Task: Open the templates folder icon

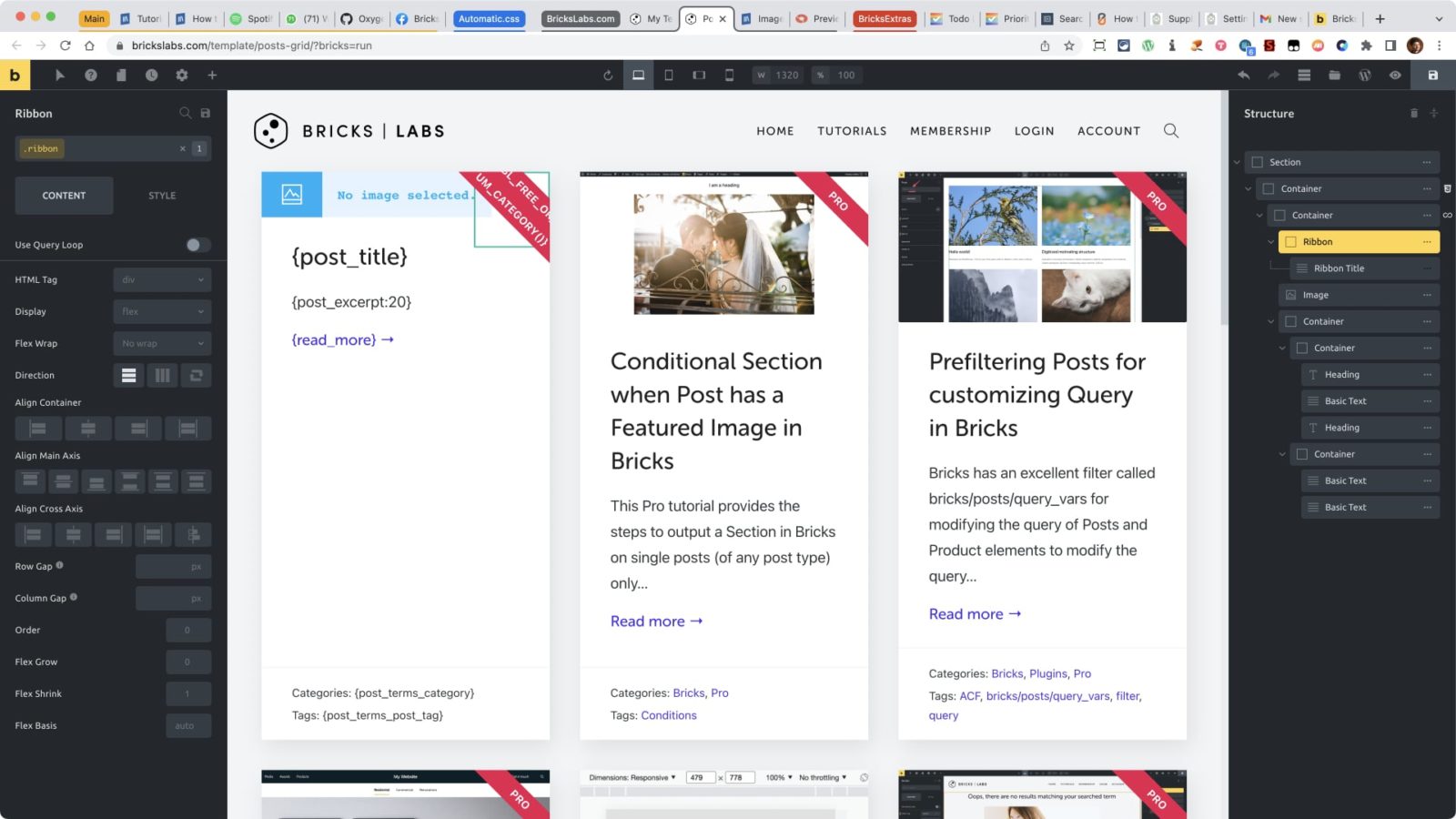Action: click(1334, 76)
